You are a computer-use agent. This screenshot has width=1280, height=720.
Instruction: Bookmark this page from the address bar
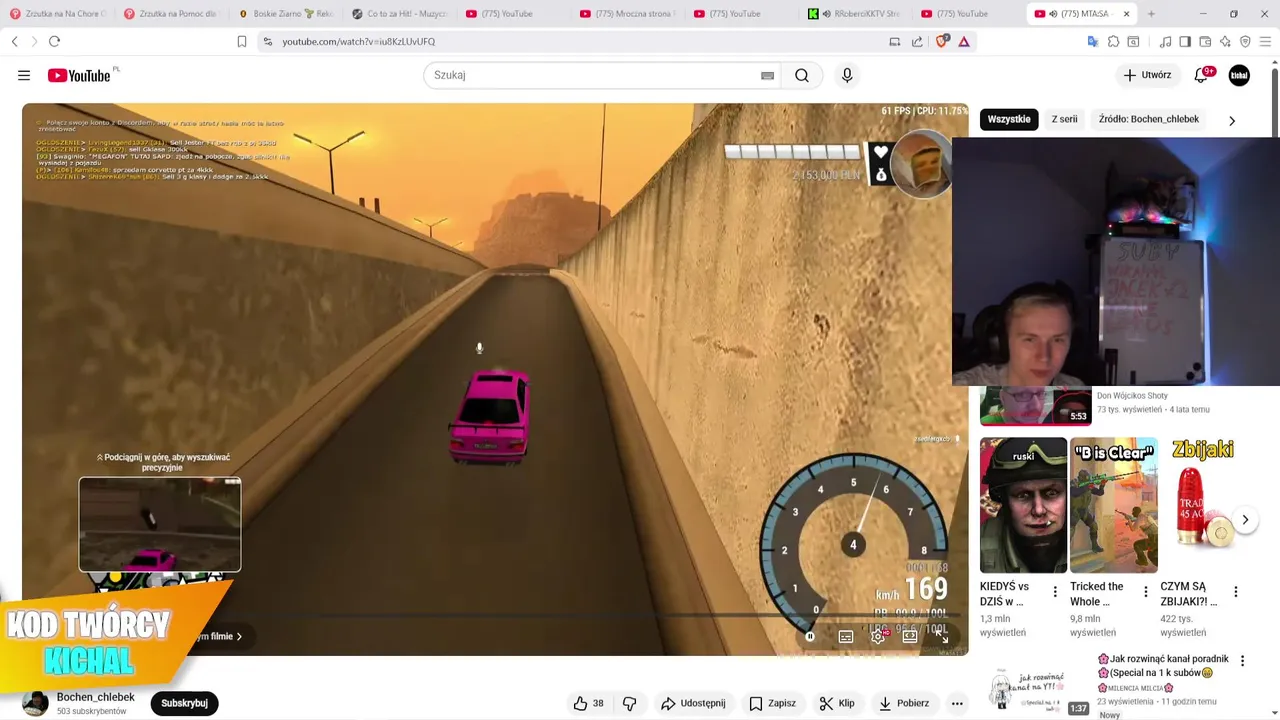point(242,41)
